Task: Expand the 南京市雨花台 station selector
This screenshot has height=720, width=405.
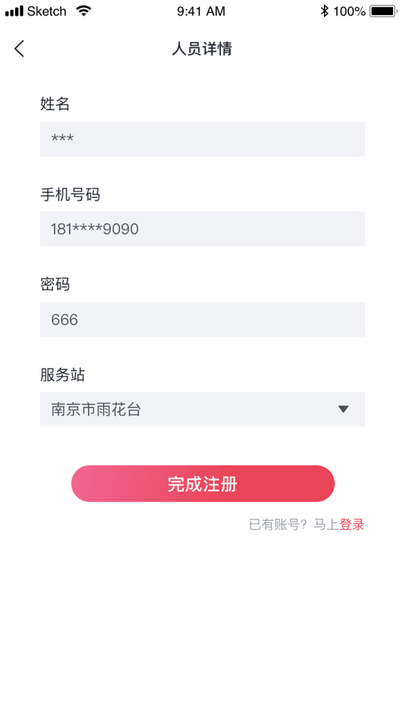Action: tap(202, 409)
